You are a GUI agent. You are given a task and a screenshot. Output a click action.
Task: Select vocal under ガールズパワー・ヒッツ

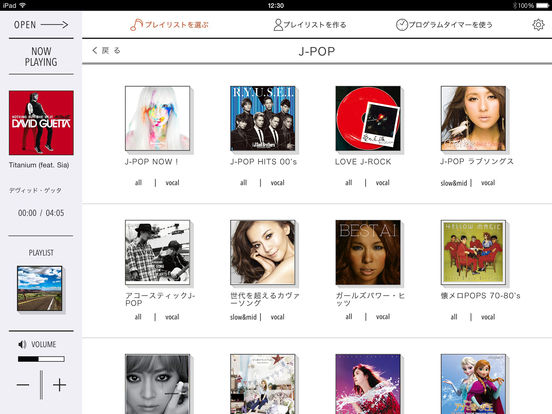tap(383, 316)
